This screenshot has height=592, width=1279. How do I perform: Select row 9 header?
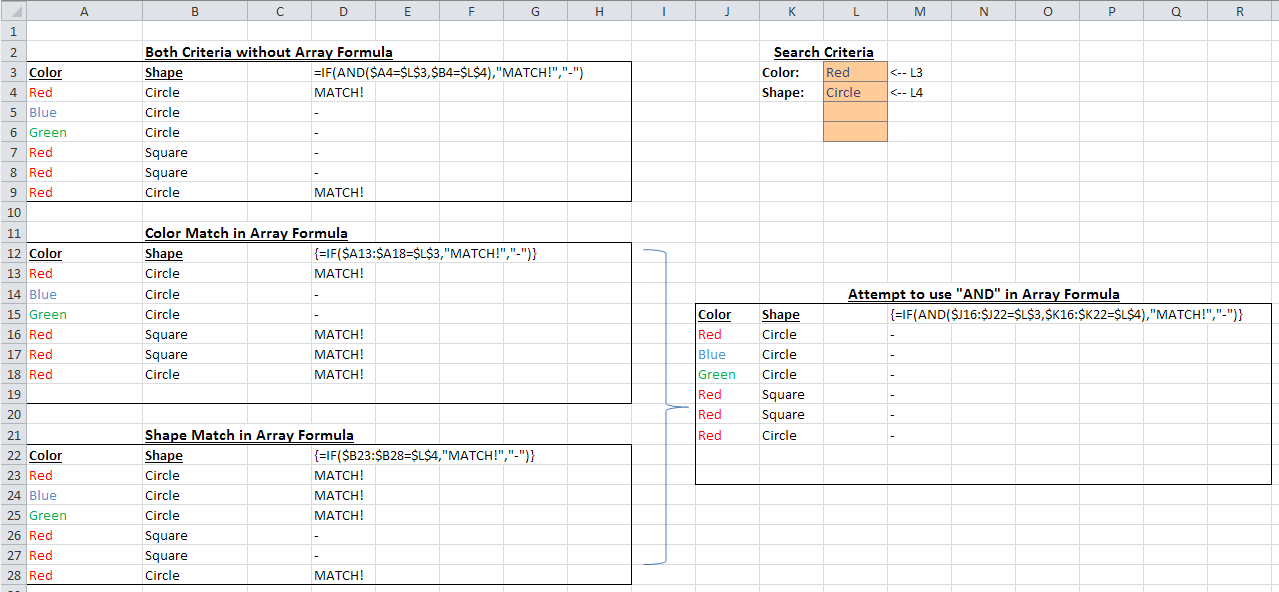pos(13,192)
